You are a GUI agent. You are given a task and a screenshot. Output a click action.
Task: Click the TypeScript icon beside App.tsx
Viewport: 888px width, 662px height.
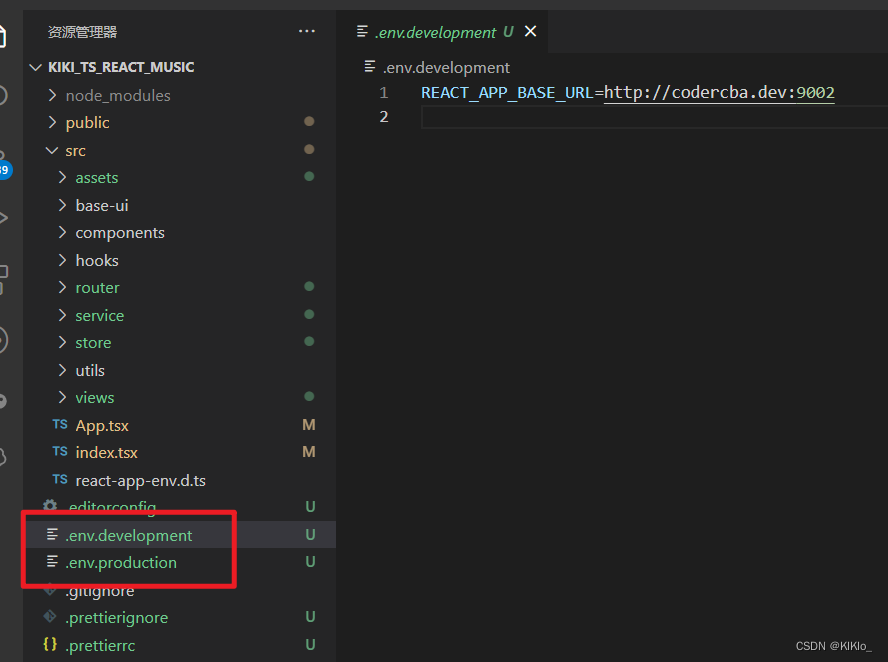(x=59, y=424)
